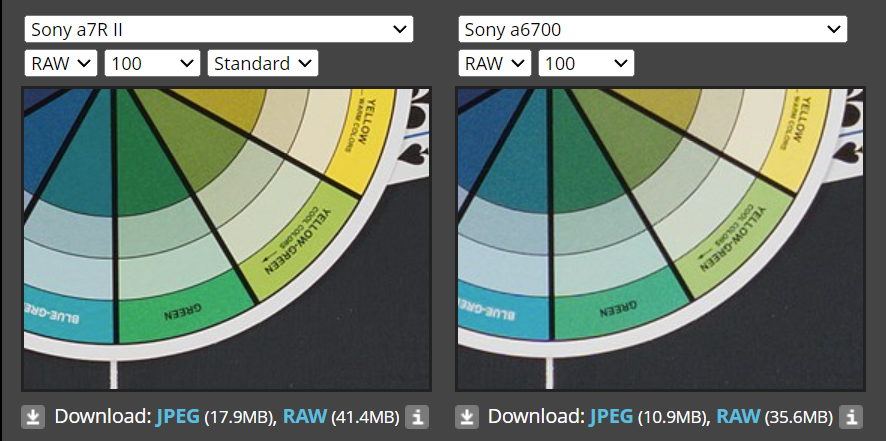Click the Sony a6700 comparison image
886x441 pixels.
(x=661, y=238)
